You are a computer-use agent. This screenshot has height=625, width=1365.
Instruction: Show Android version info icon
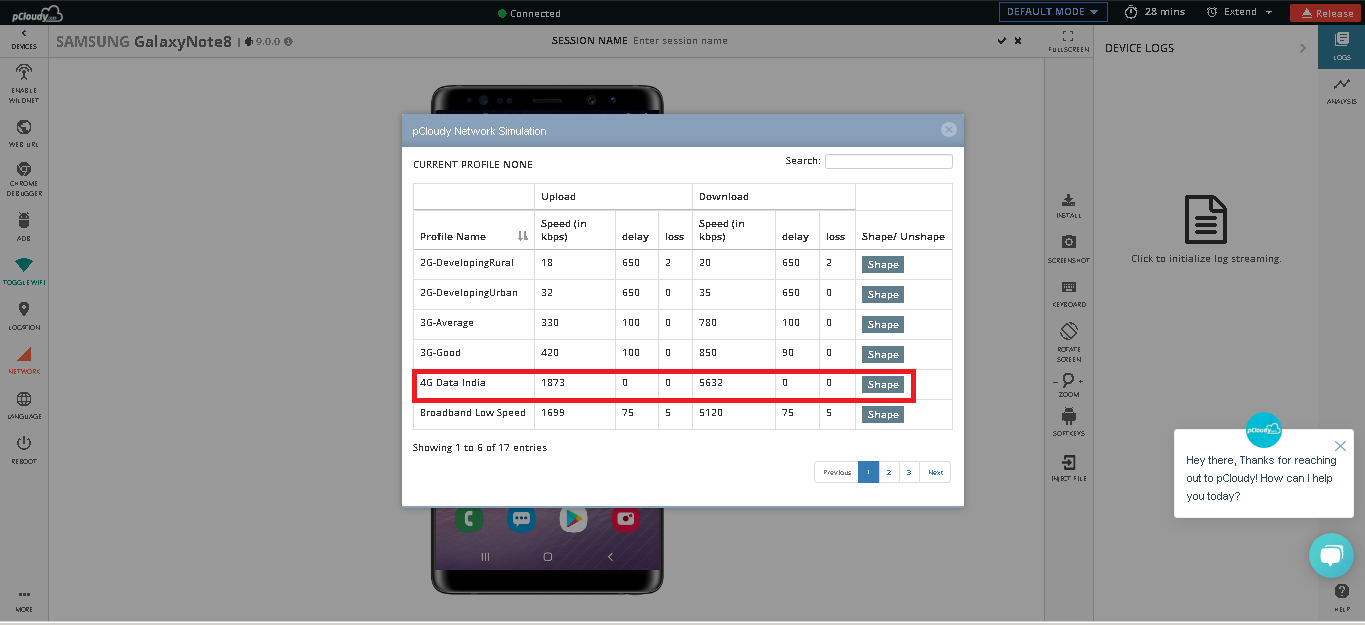pyautogui.click(x=288, y=42)
